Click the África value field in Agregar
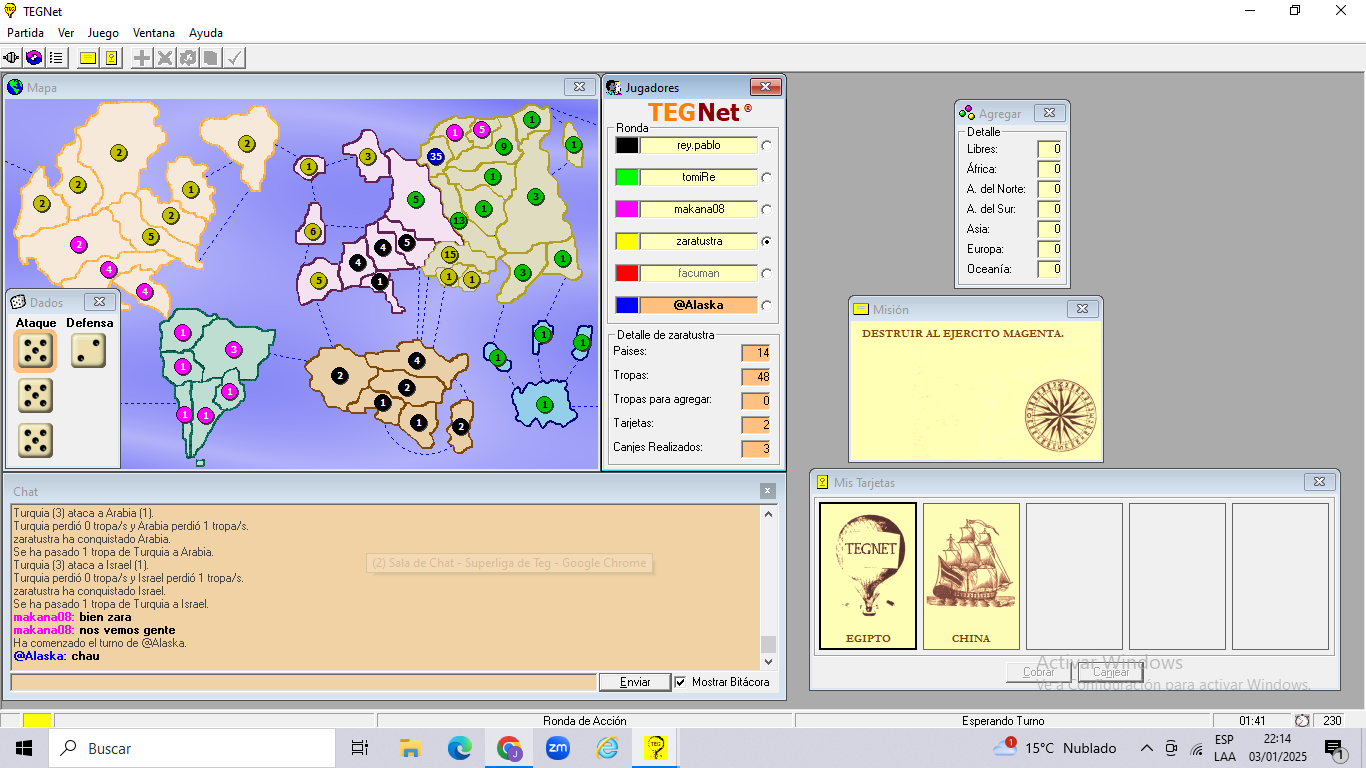 1049,169
